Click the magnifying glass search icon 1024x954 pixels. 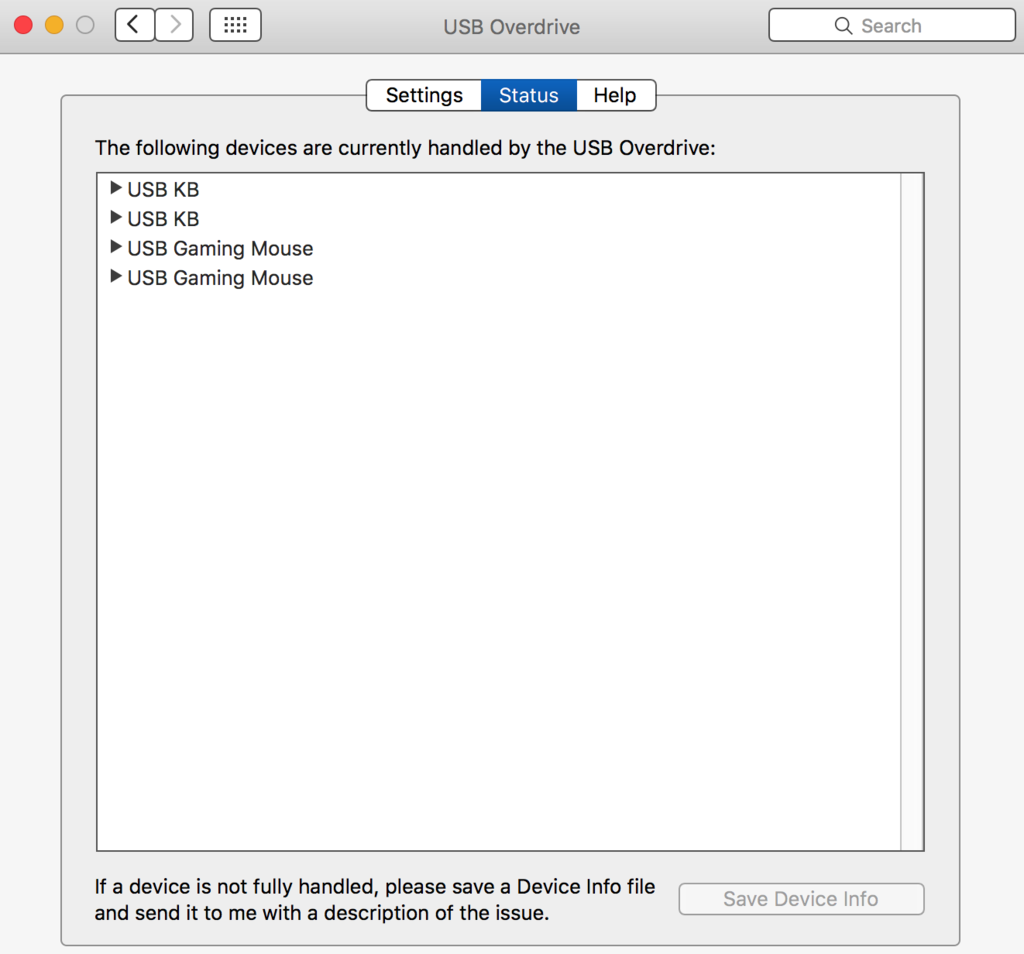tap(843, 26)
